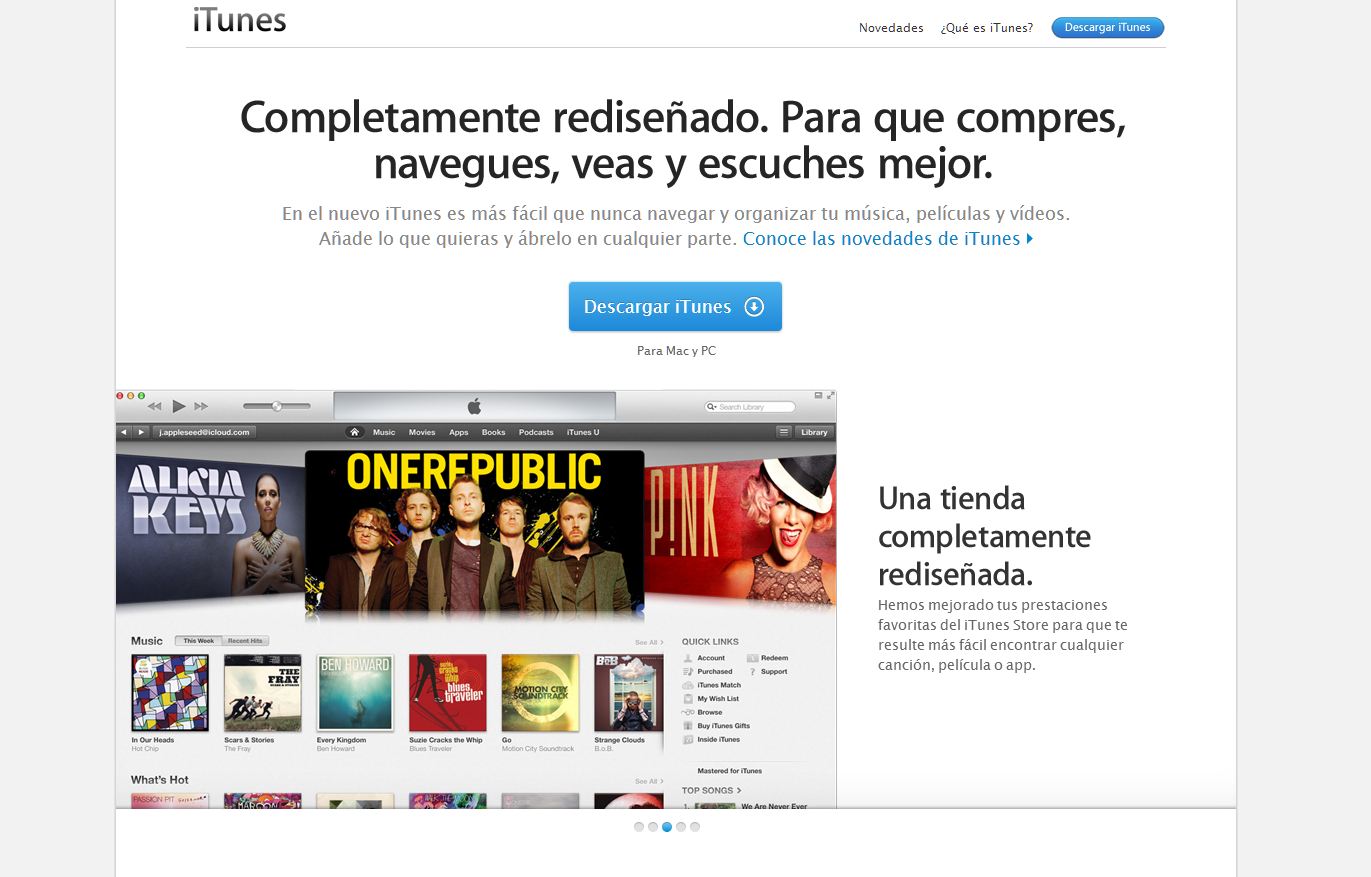This screenshot has height=877, width=1371.
Task: Click the Support question mark icon
Action: (751, 671)
